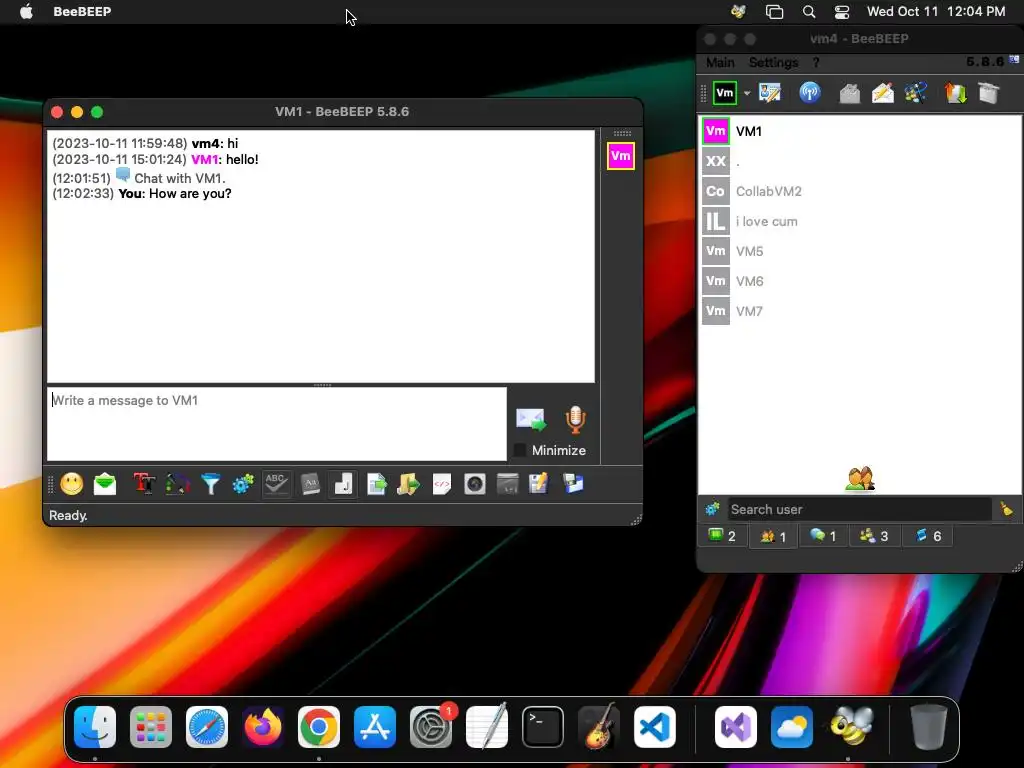Image resolution: width=1024 pixels, height=768 pixels.
Task: Select user VM5 in the list
Action: (860, 251)
